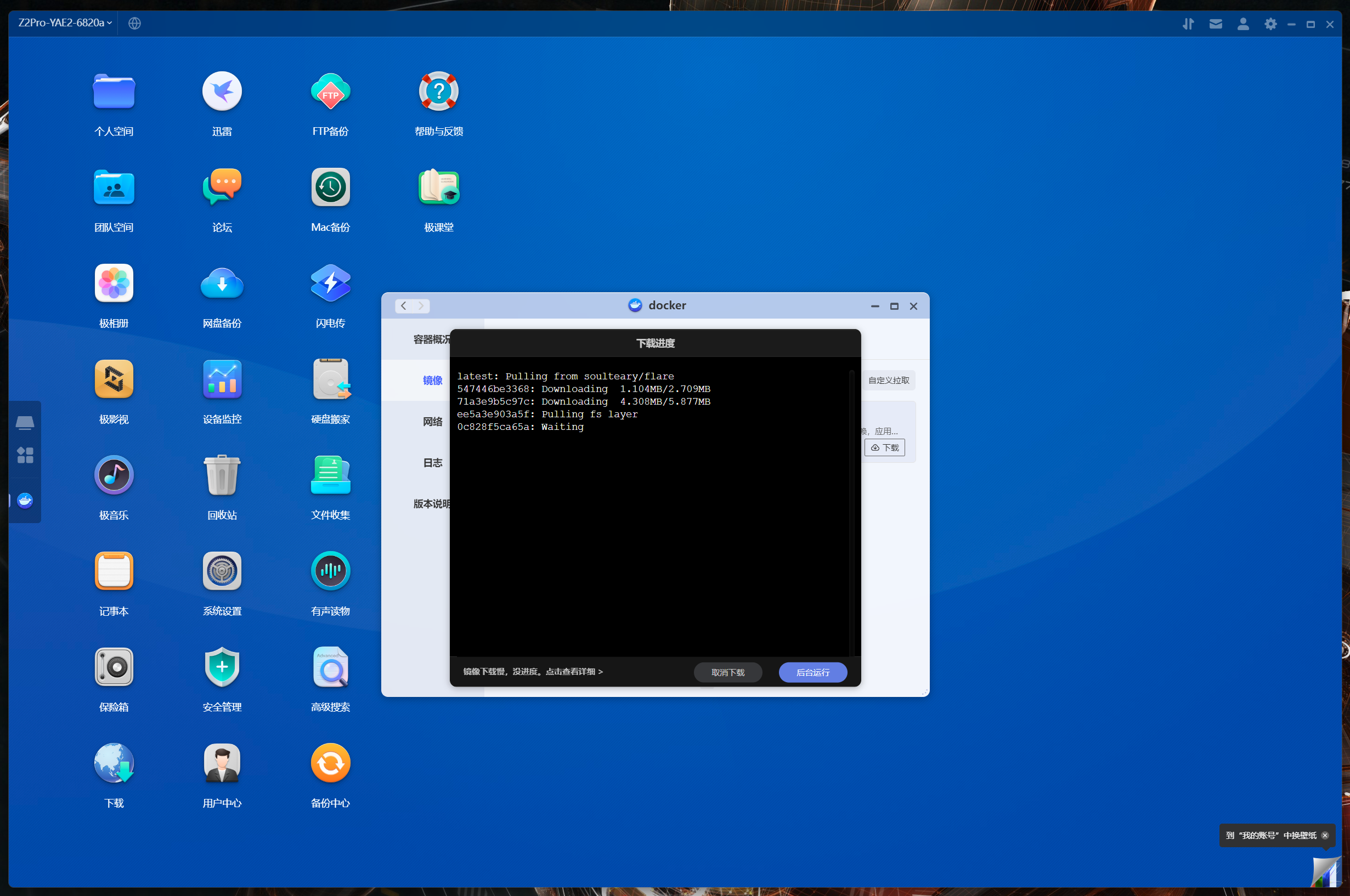Open the slow image download details link

[533, 672]
